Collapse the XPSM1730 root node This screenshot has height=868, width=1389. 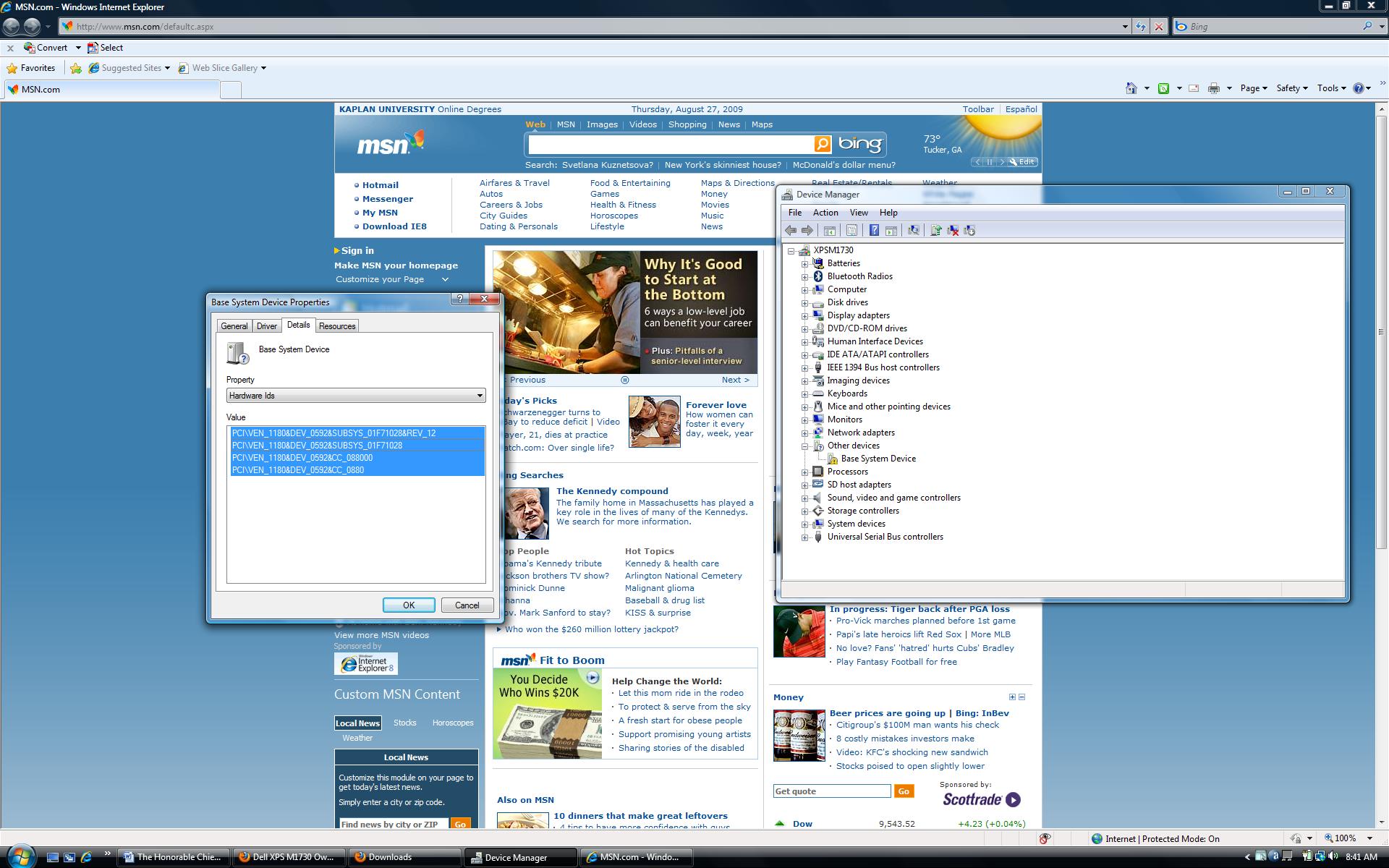791,251
